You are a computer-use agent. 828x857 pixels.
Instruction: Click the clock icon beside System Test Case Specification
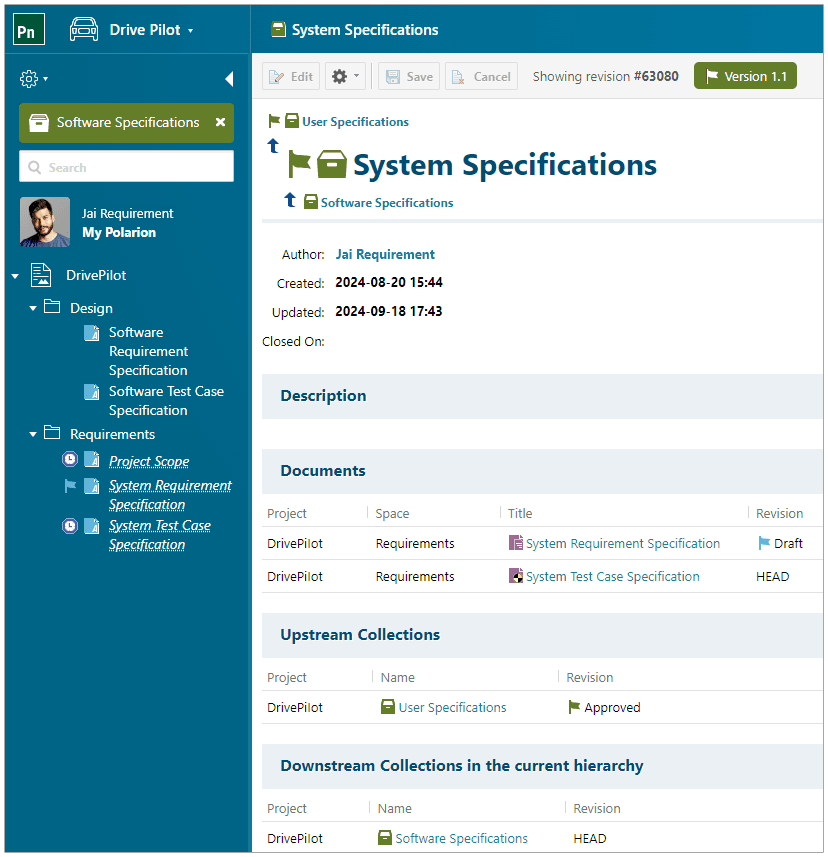pos(70,525)
